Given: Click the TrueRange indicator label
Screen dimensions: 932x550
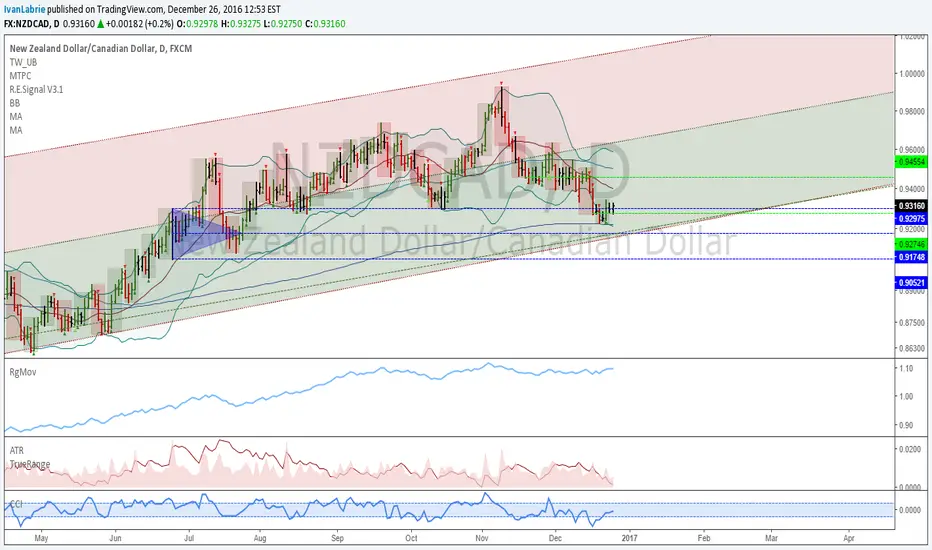Looking at the screenshot, I should click(x=30, y=464).
